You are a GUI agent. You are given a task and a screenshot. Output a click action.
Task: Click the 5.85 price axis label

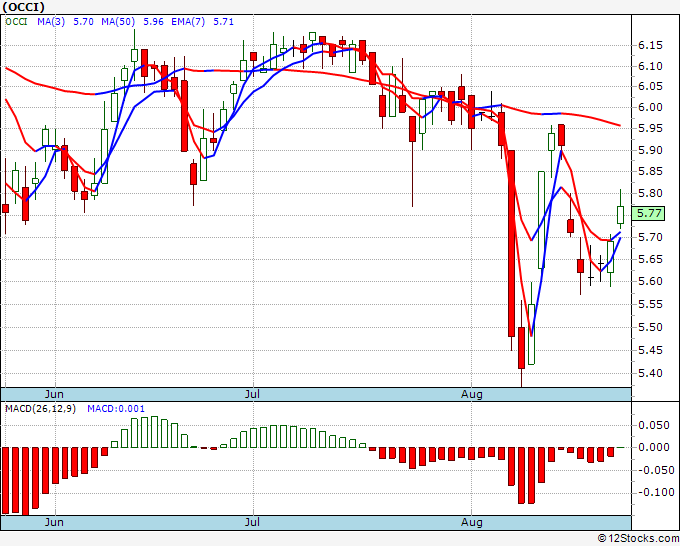click(650, 172)
